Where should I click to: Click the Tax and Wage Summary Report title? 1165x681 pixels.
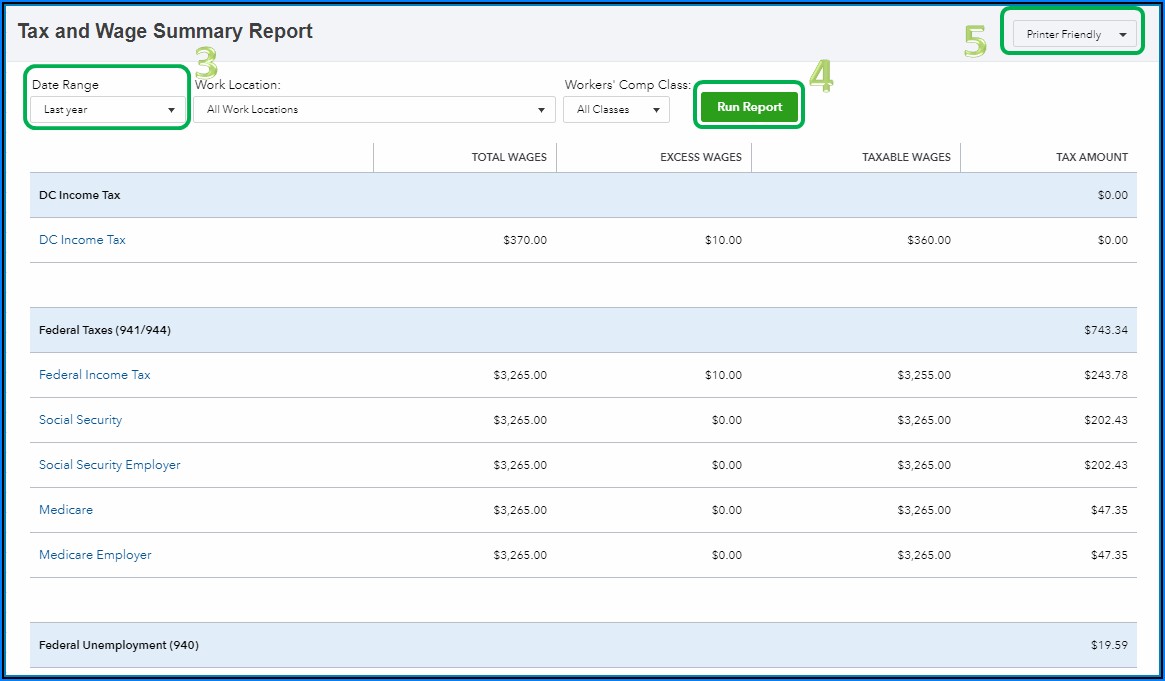coord(165,32)
